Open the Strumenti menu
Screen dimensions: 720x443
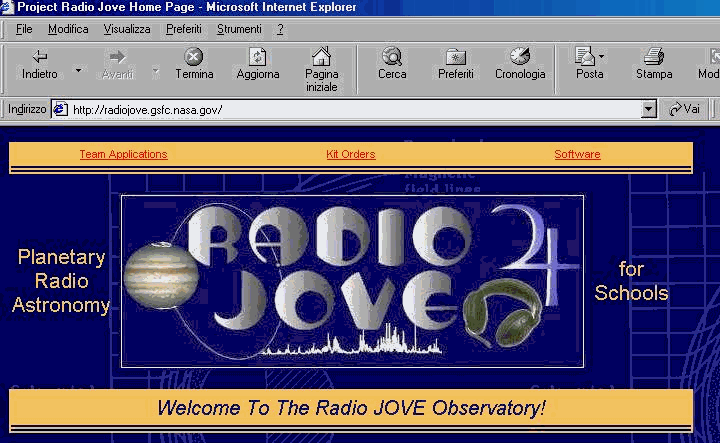point(239,29)
